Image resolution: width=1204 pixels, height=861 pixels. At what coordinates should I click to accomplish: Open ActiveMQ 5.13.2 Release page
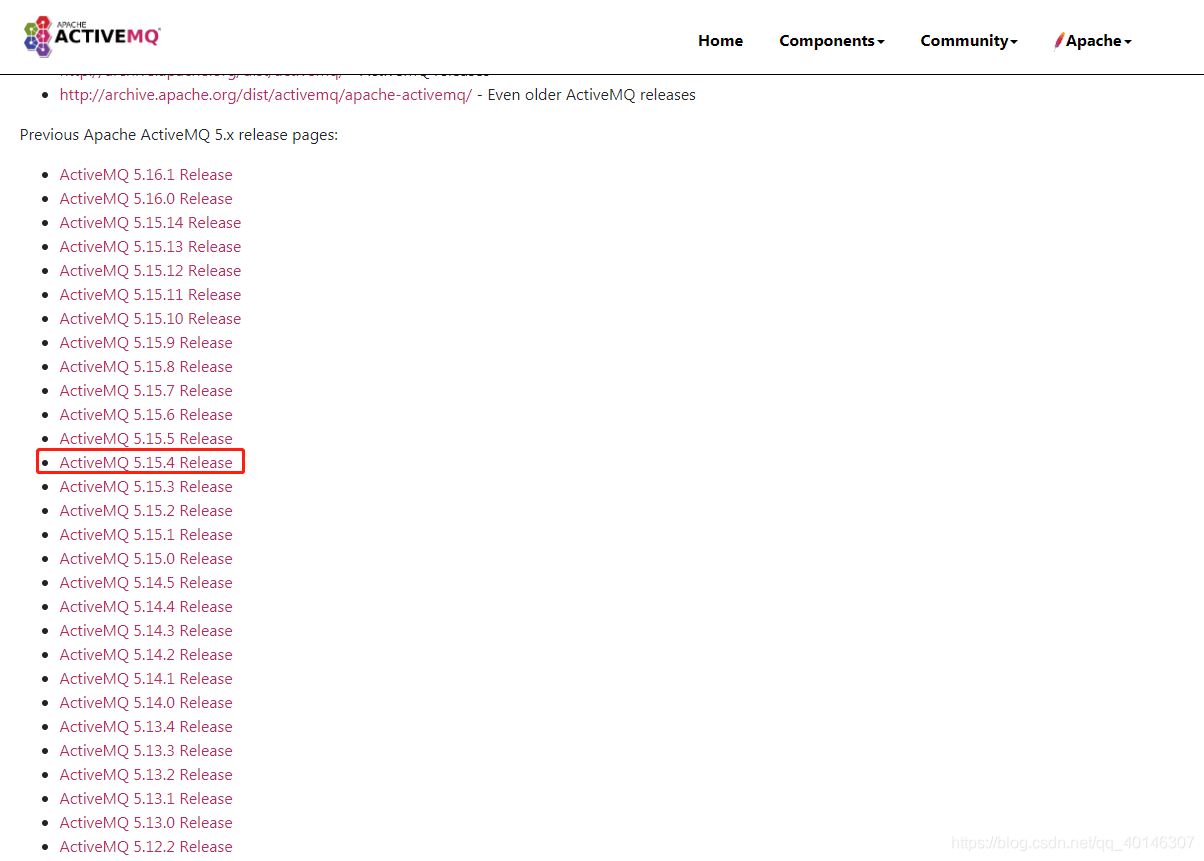146,775
